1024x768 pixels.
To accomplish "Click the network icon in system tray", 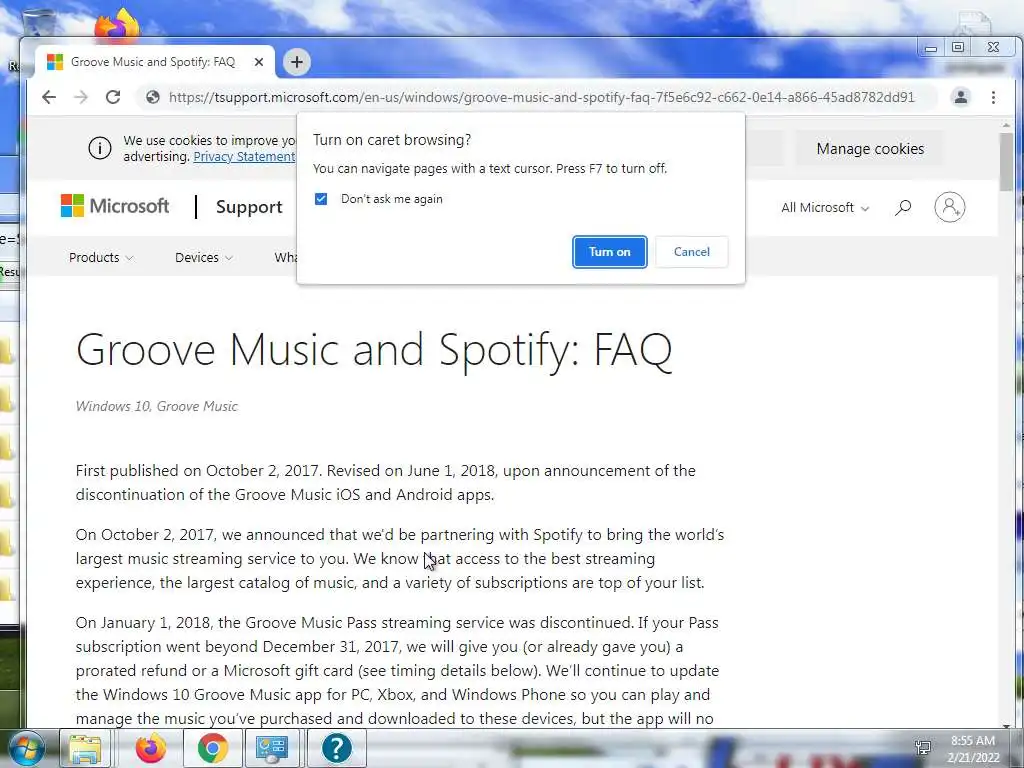I will pyautogui.click(x=923, y=748).
